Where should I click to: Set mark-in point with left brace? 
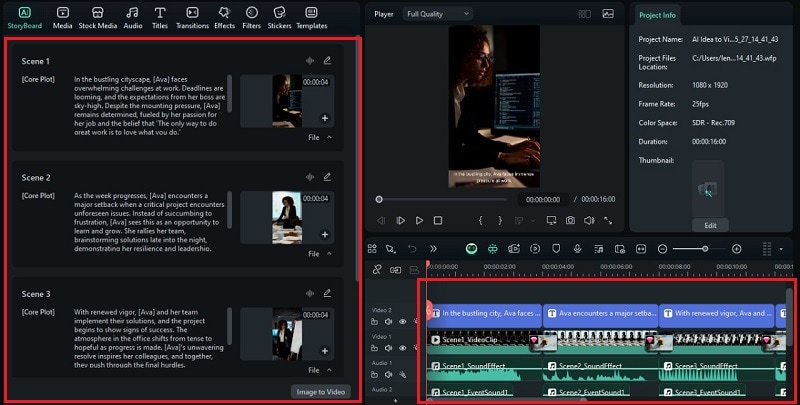tap(480, 220)
